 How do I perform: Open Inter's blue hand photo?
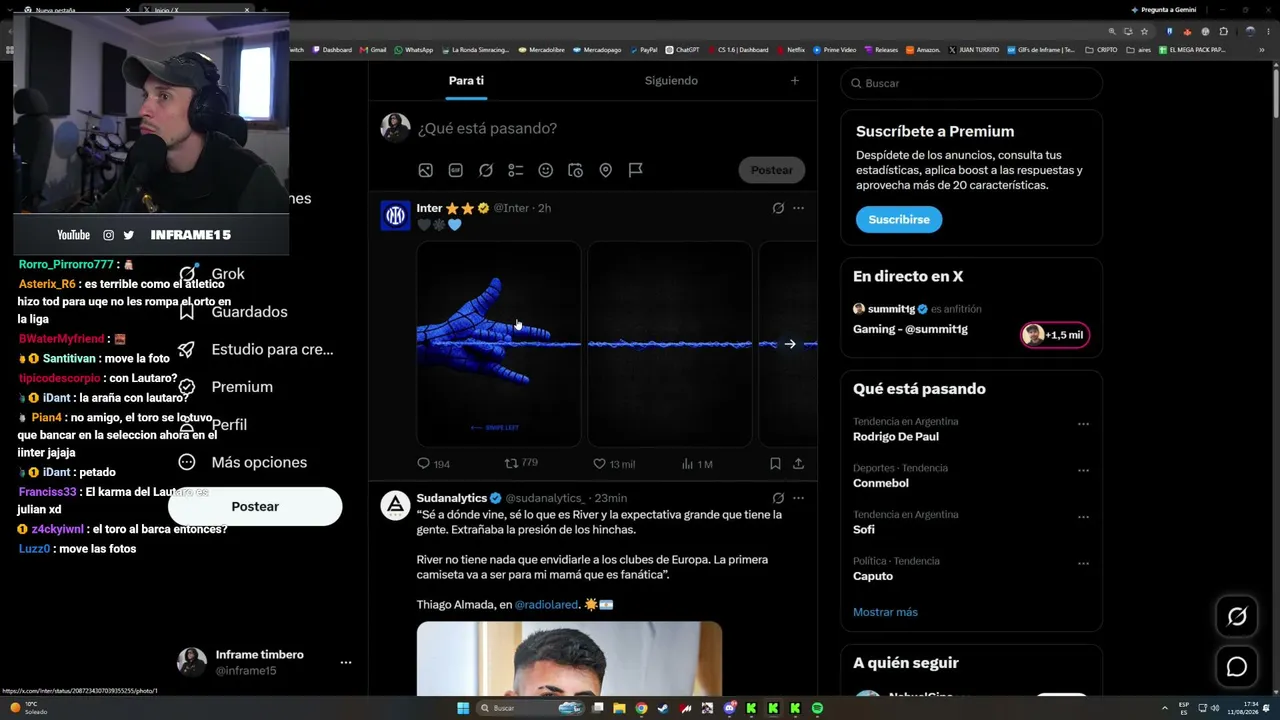click(x=499, y=344)
